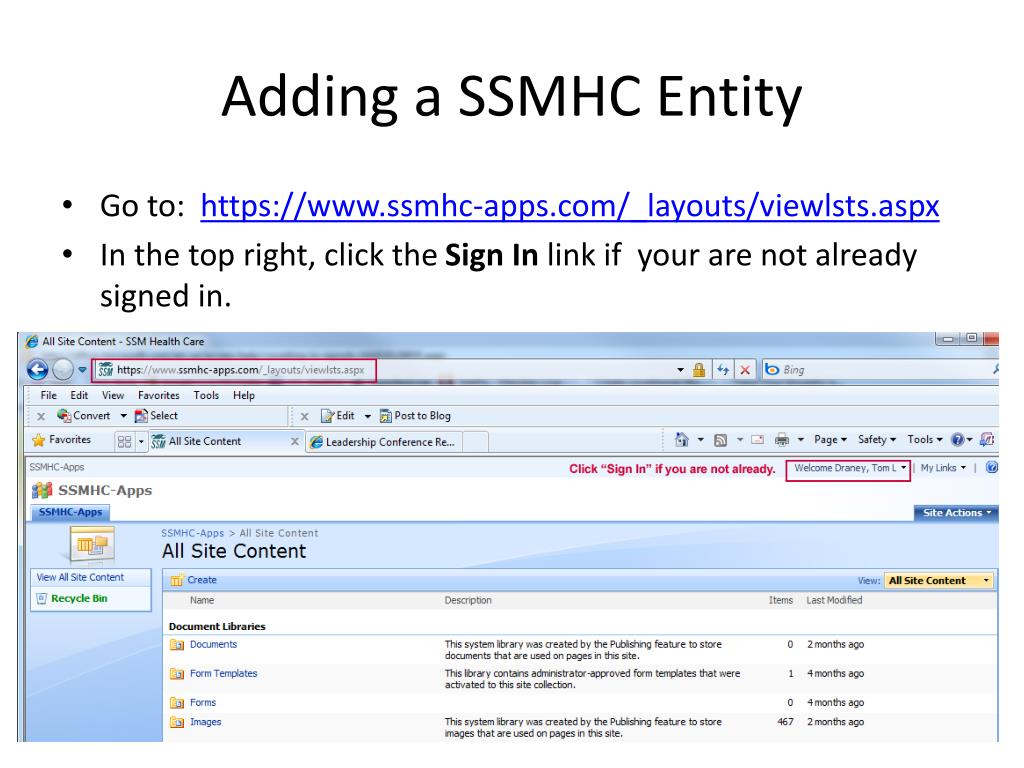Close the Edit/Post to Blog toolbar X
The width and height of the screenshot is (1024, 768).
coord(304,416)
